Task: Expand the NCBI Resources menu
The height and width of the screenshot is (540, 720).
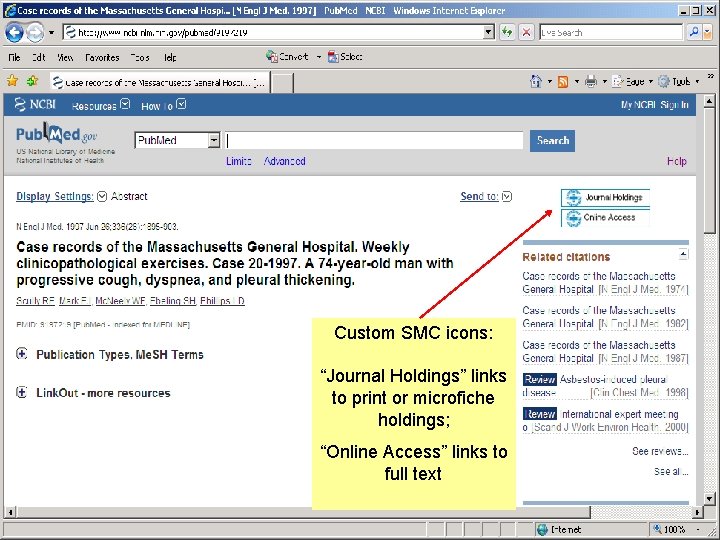Action: (101, 106)
